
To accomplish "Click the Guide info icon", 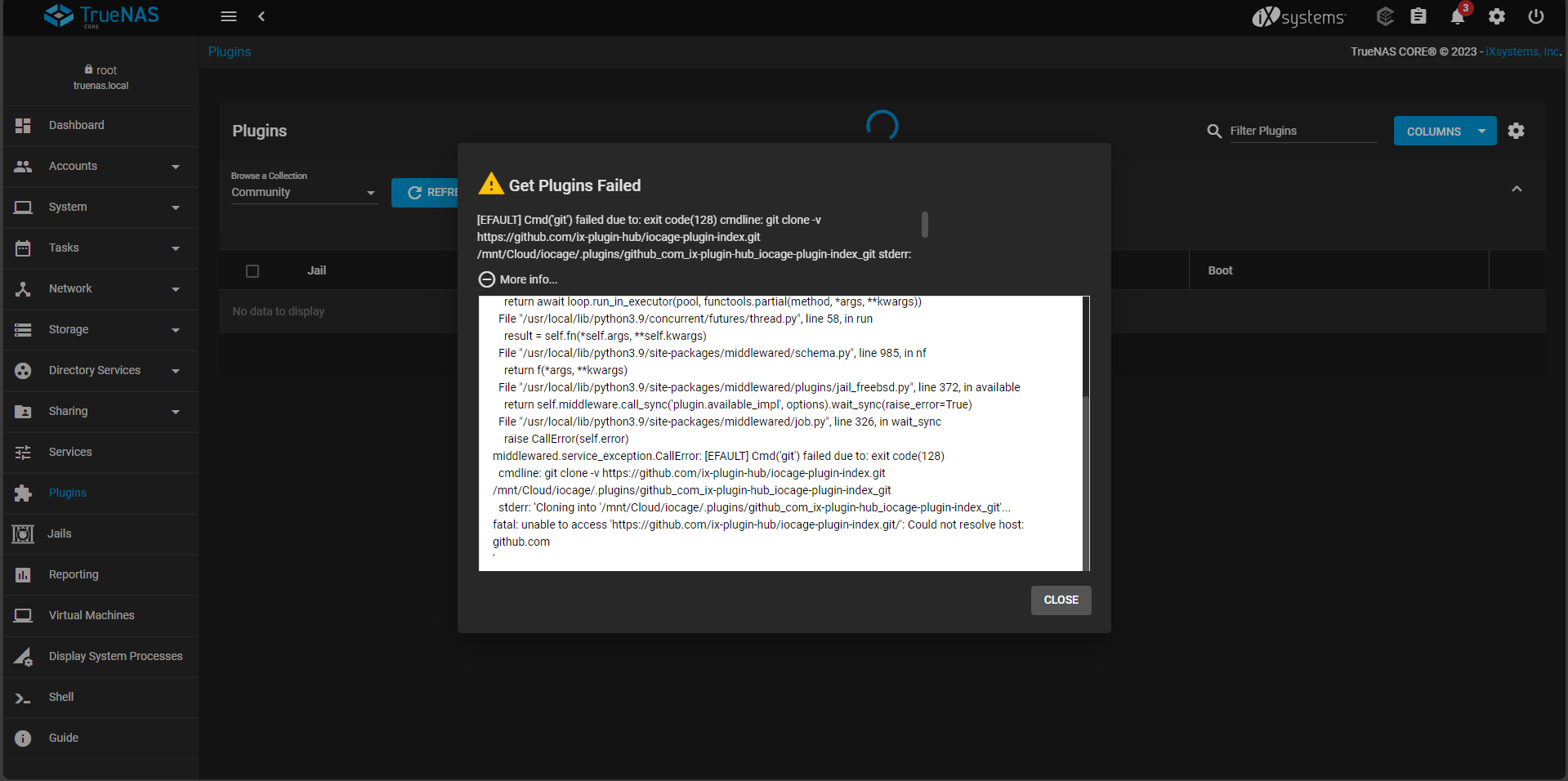I will (x=23, y=738).
